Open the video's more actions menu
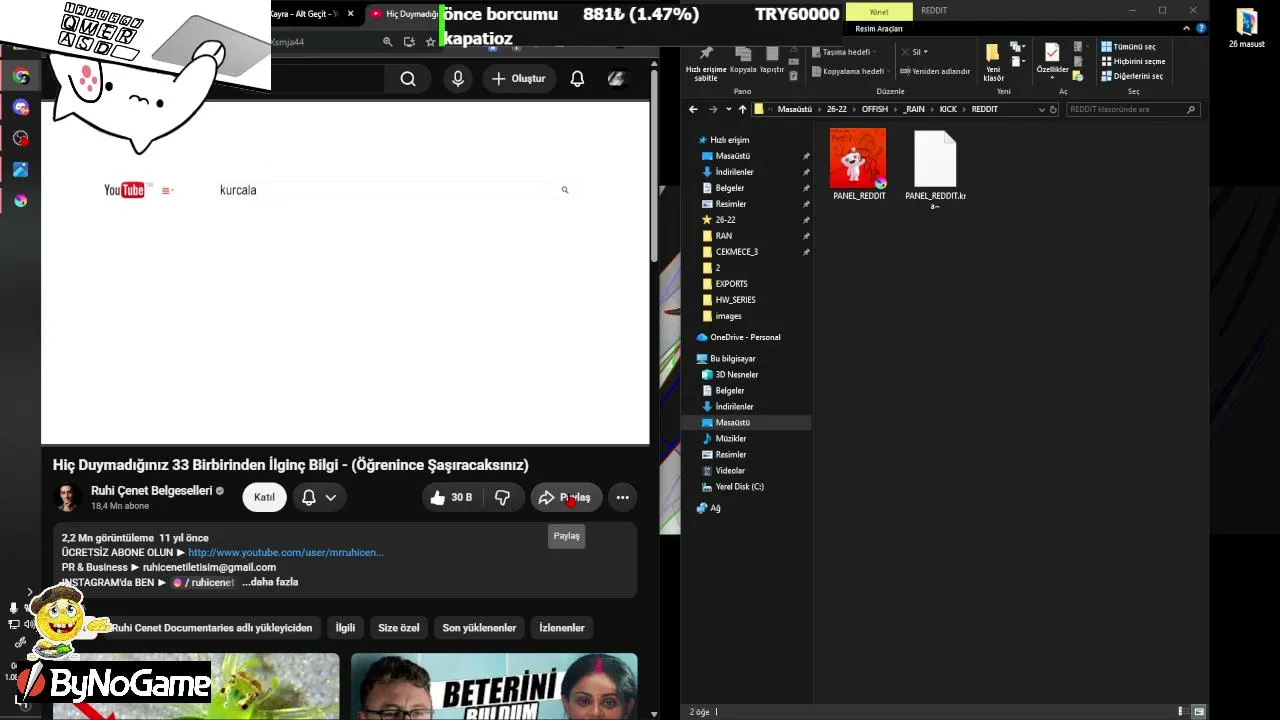Image resolution: width=1280 pixels, height=720 pixels. point(623,497)
